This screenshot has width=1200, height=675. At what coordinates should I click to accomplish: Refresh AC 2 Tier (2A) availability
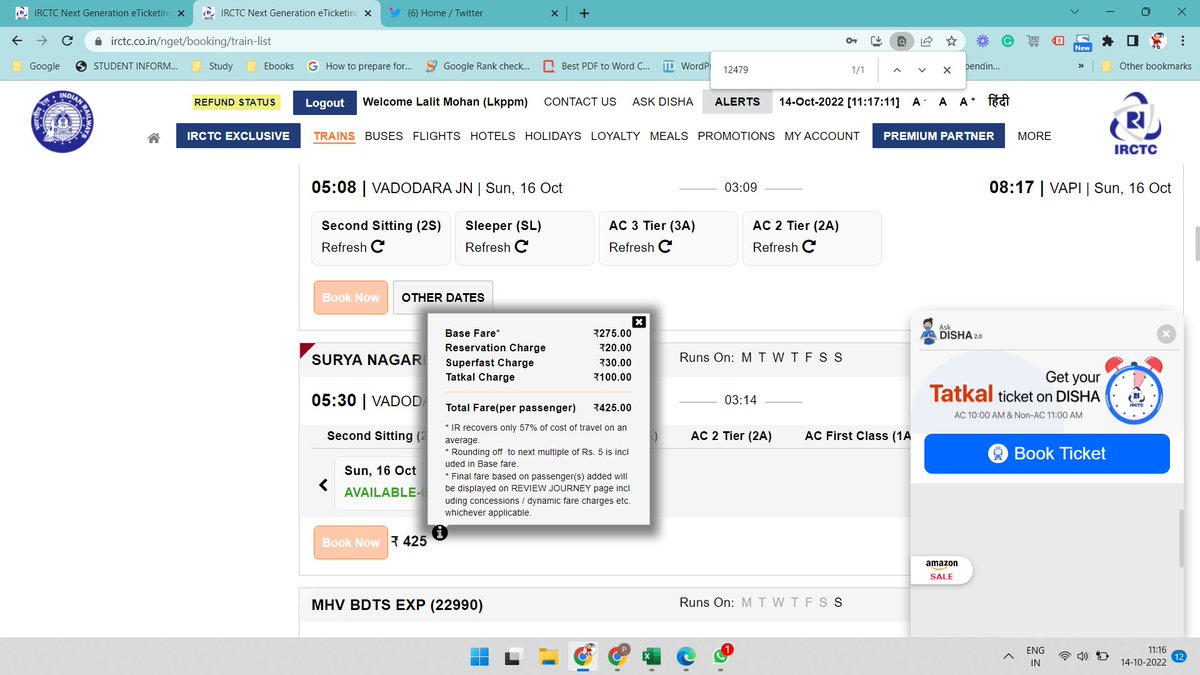tap(809, 247)
